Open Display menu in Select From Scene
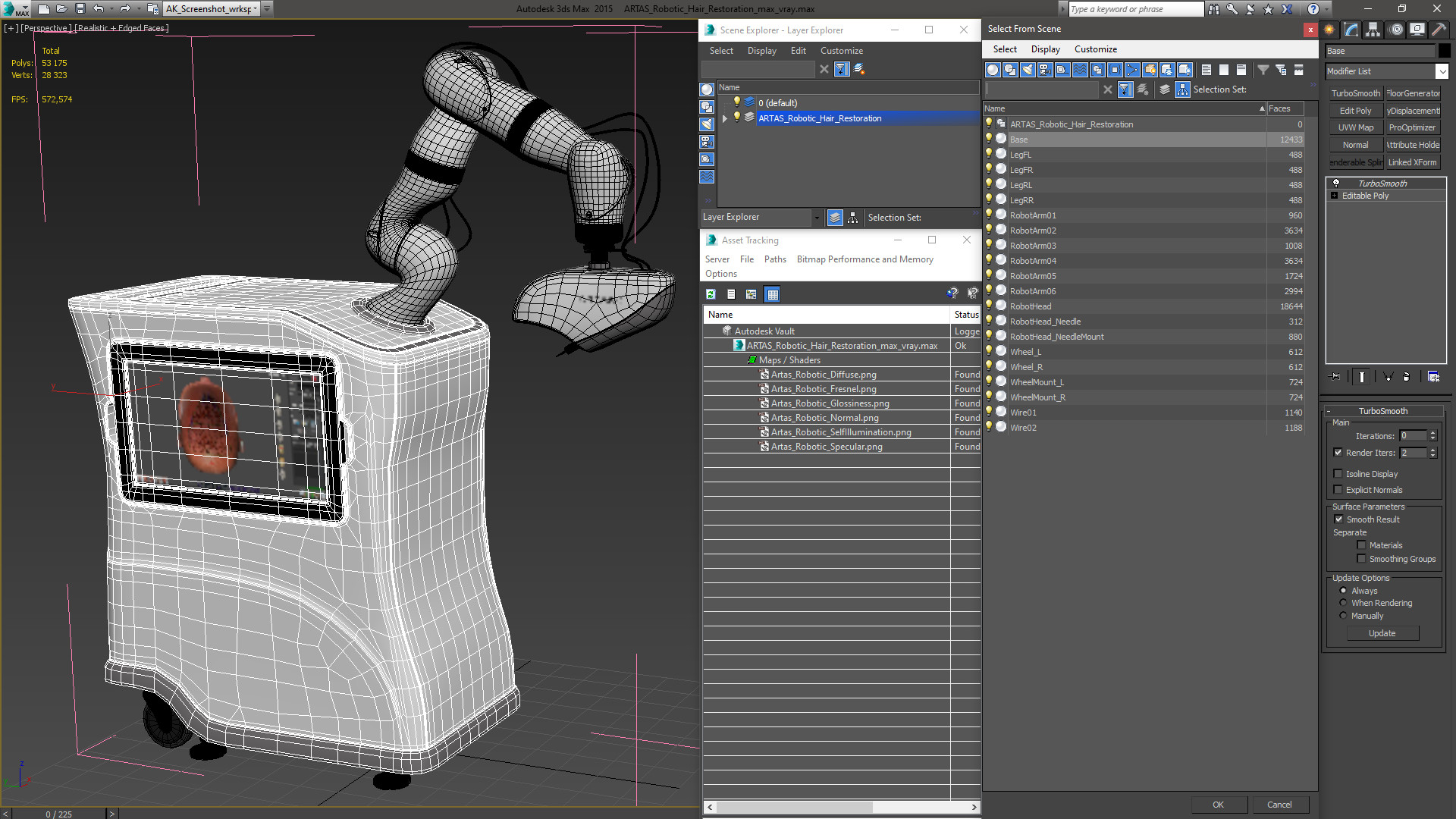Screen dimensions: 1456x819 pyautogui.click(x=1045, y=49)
